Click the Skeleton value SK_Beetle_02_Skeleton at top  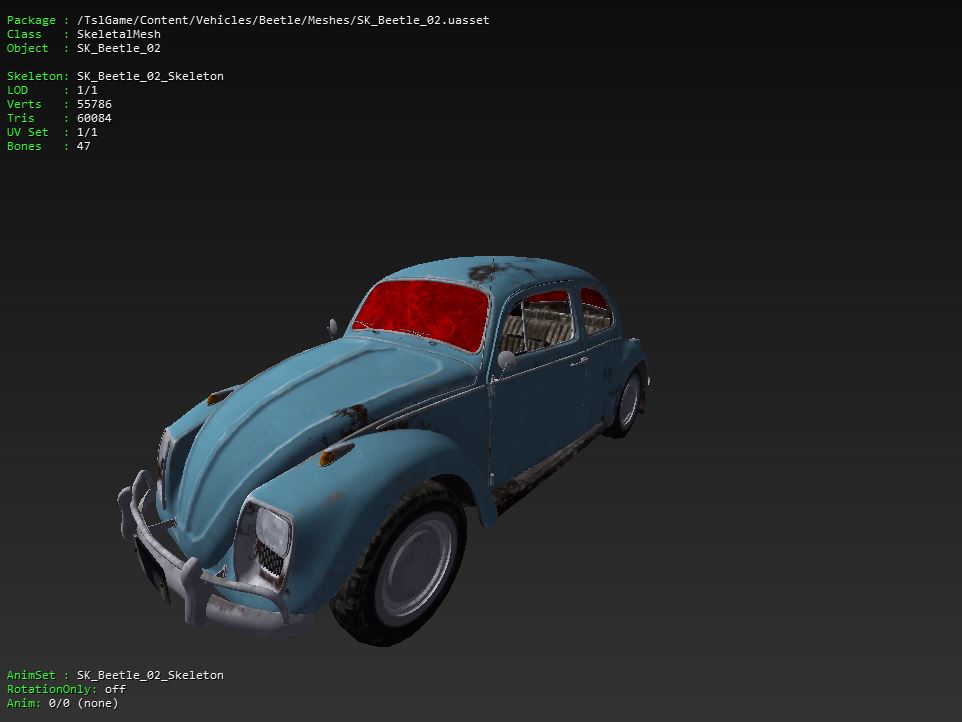click(150, 76)
